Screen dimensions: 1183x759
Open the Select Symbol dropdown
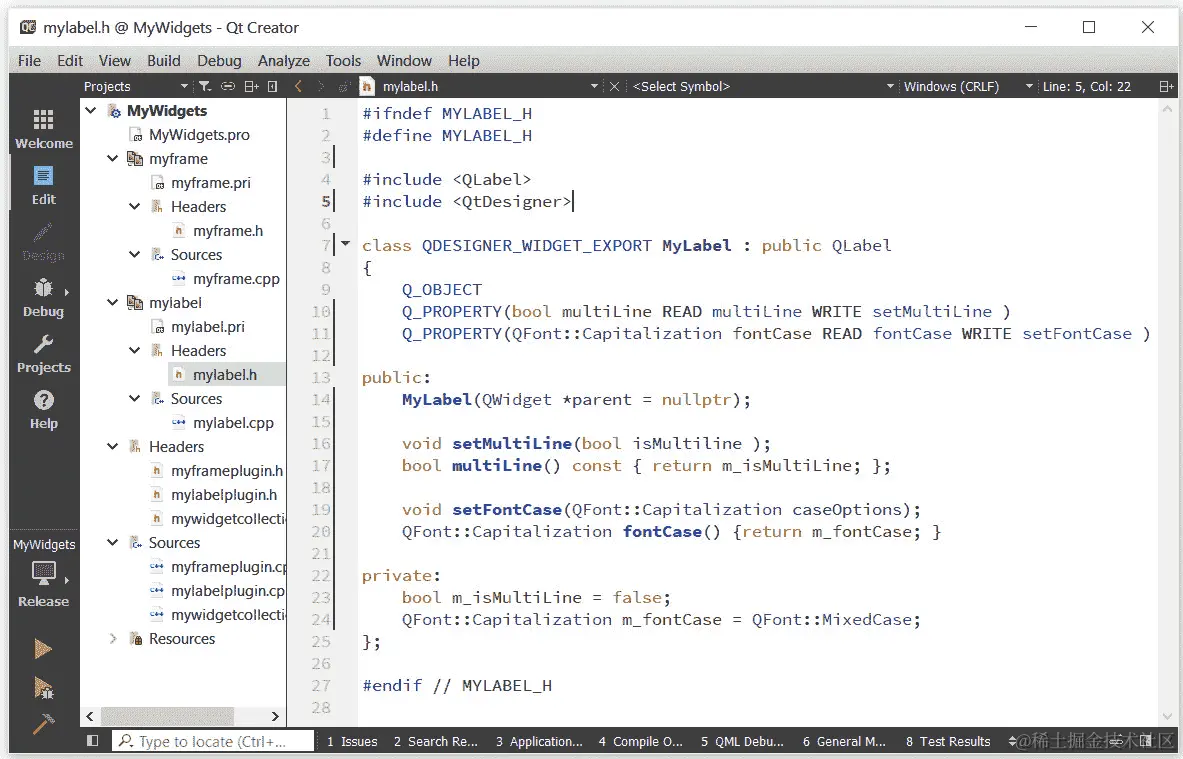point(763,86)
